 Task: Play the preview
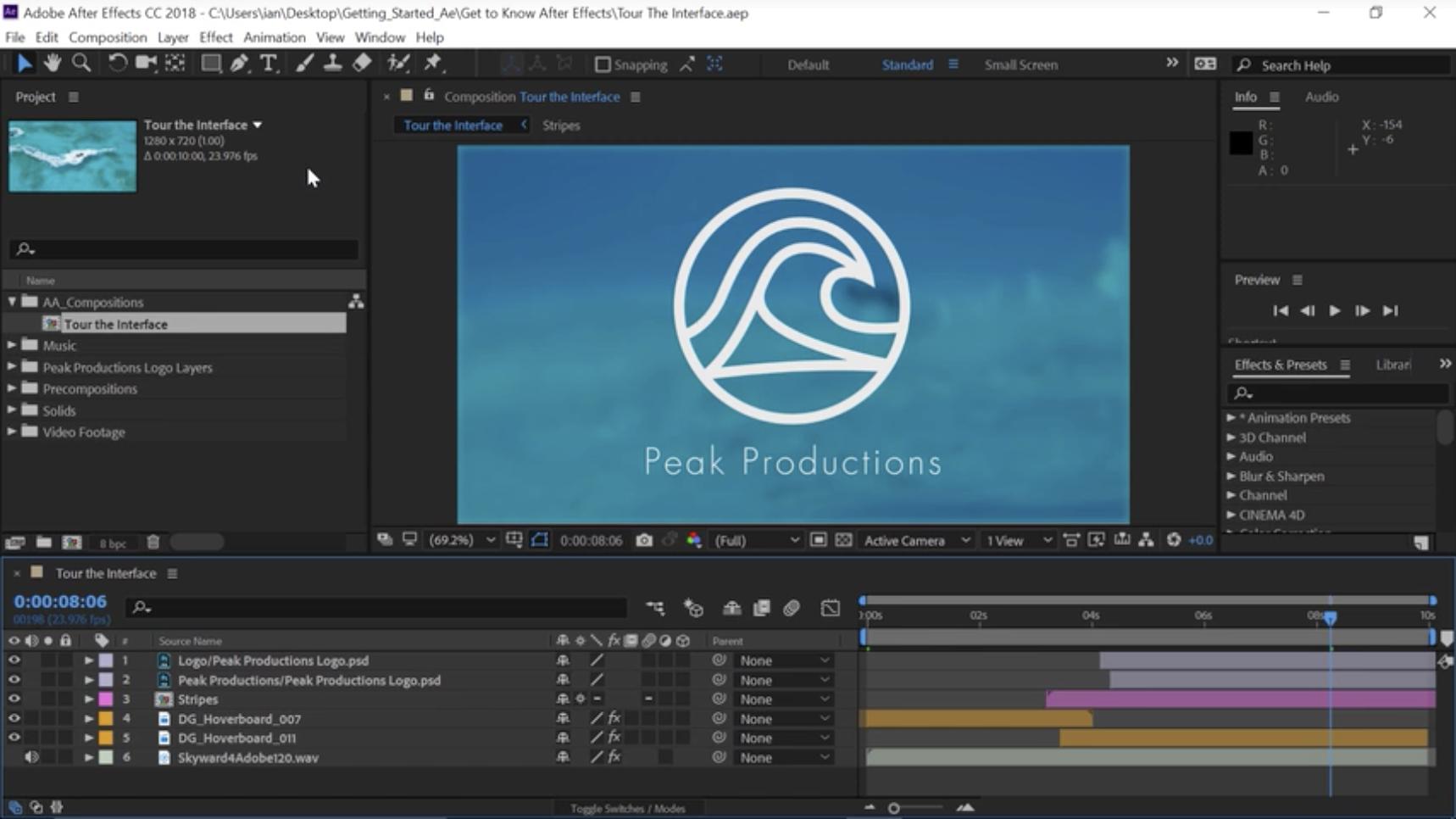pos(1335,311)
